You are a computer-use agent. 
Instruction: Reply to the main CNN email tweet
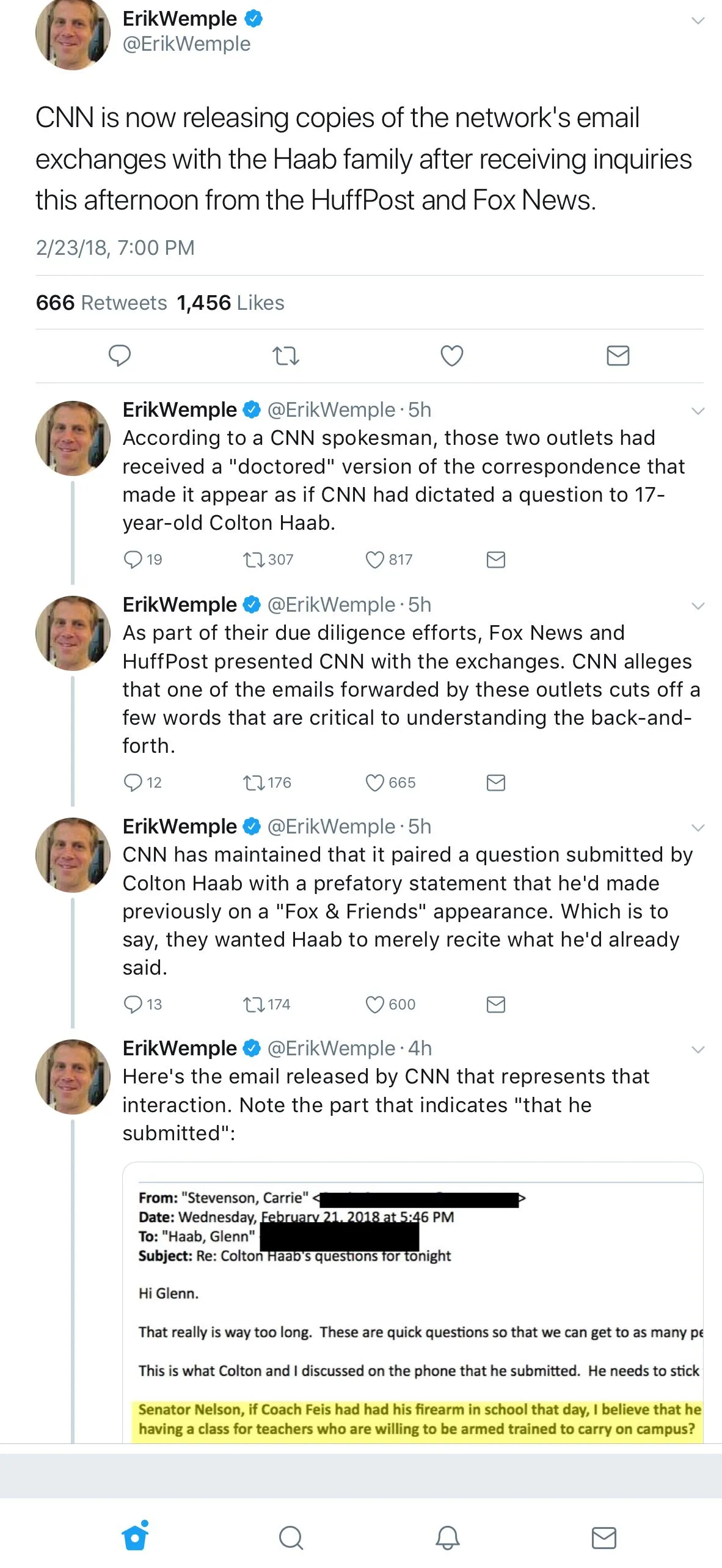pyautogui.click(x=119, y=355)
